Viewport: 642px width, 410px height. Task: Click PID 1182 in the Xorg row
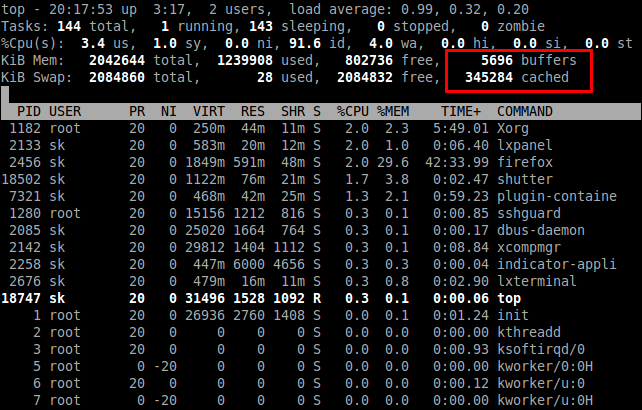click(x=25, y=129)
